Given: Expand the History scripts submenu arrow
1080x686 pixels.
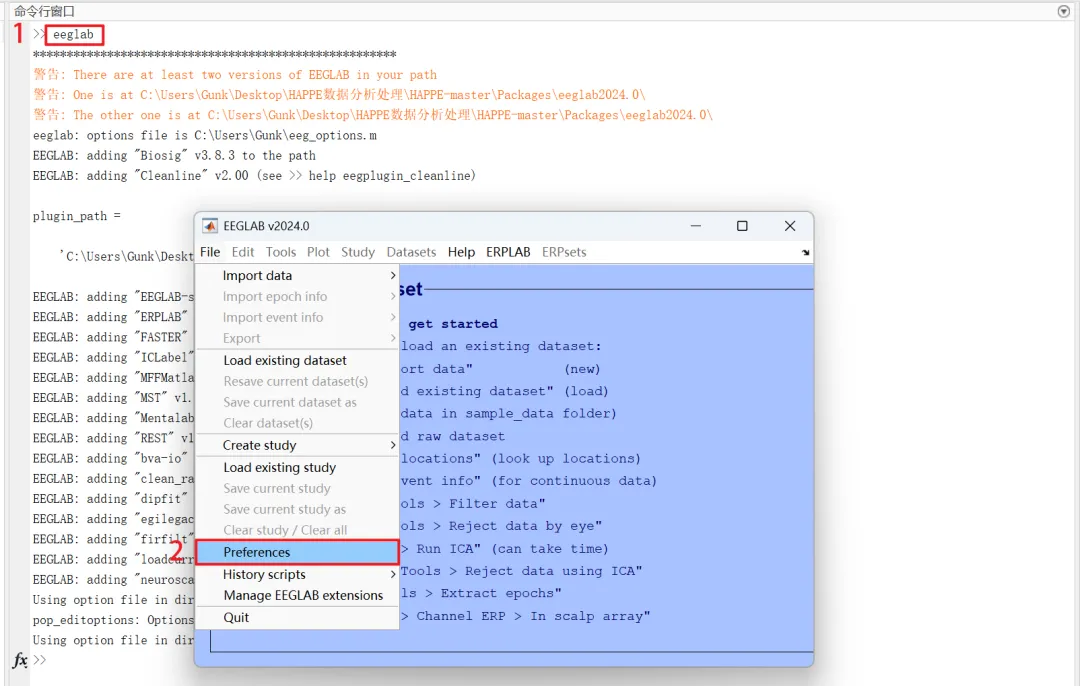Looking at the screenshot, I should point(393,574).
